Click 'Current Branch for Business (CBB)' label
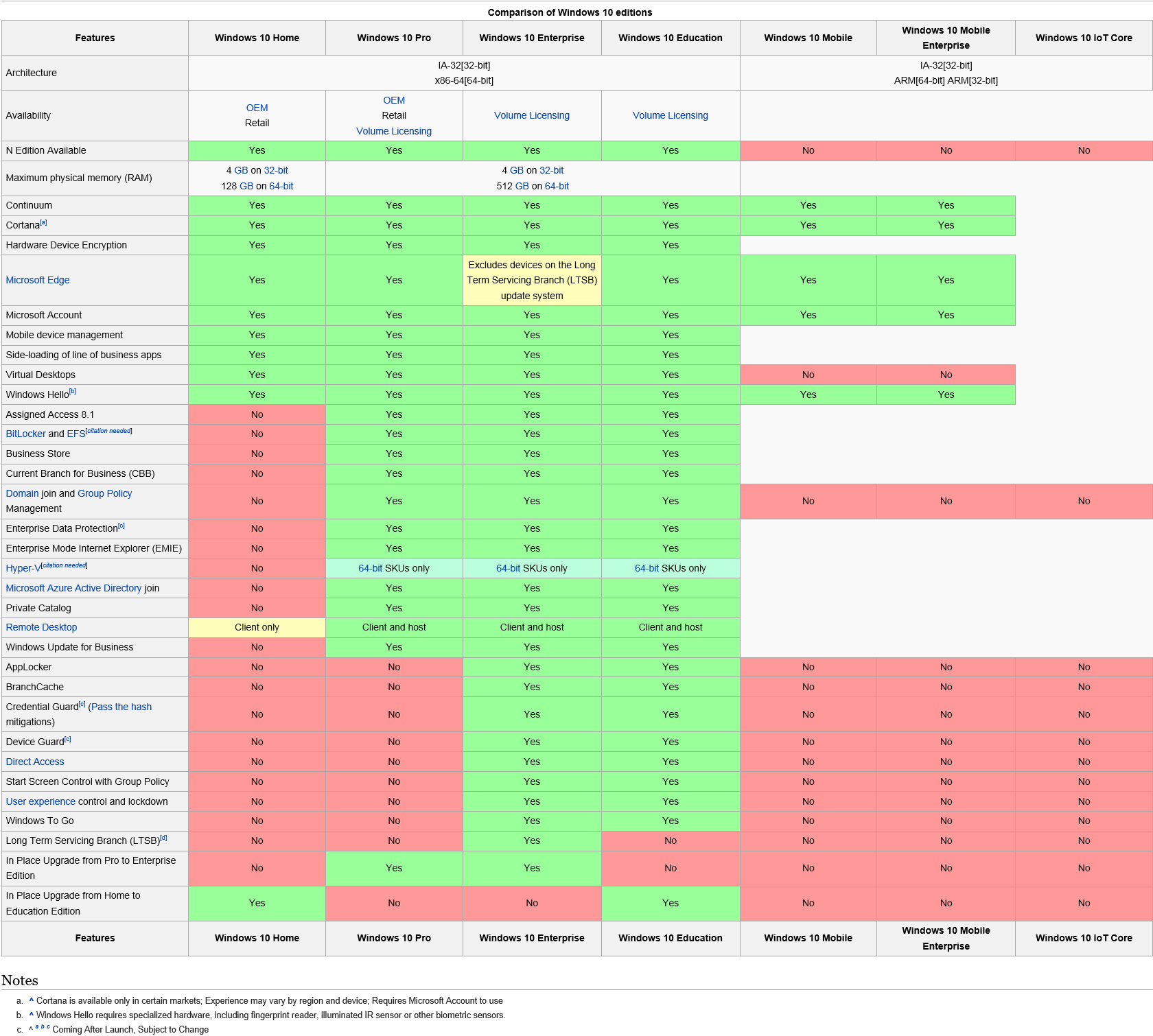Viewport: 1153px width, 1036px height. 80,473
